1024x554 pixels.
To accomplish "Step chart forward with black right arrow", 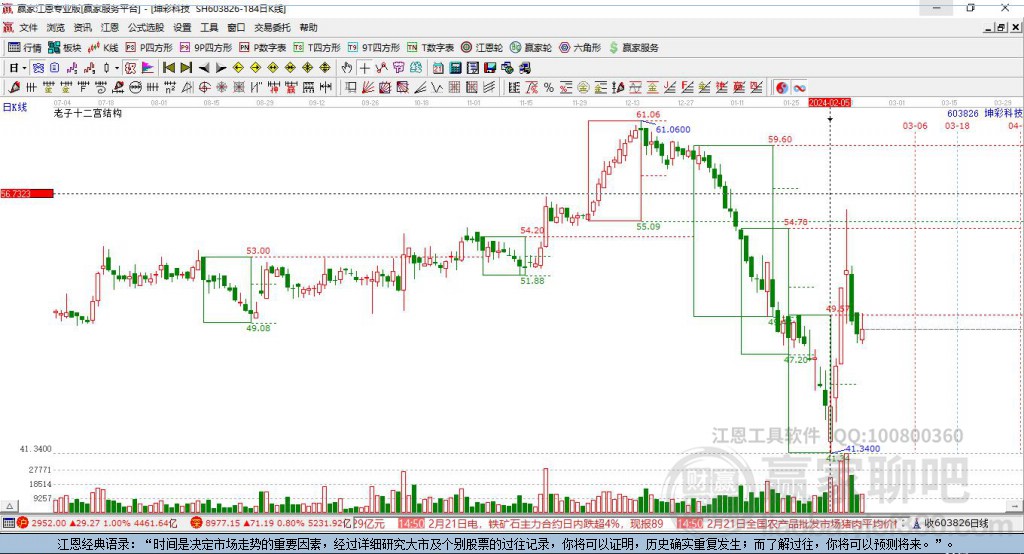I will (221, 68).
